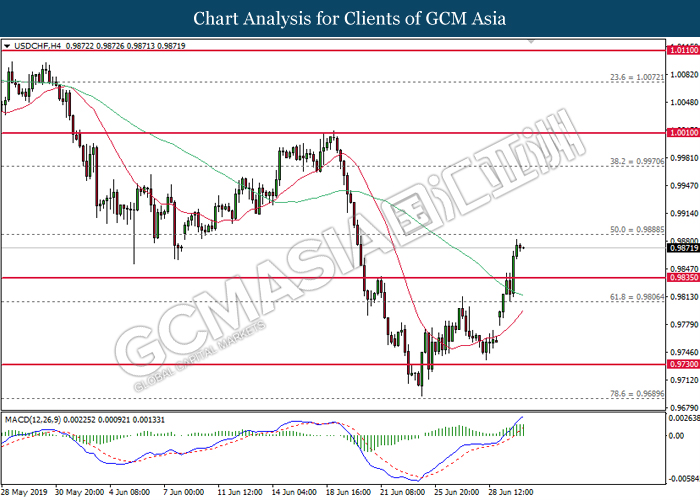Click the 25 Jun 20:00 time label
The width and height of the screenshot is (700, 500).
457,492
